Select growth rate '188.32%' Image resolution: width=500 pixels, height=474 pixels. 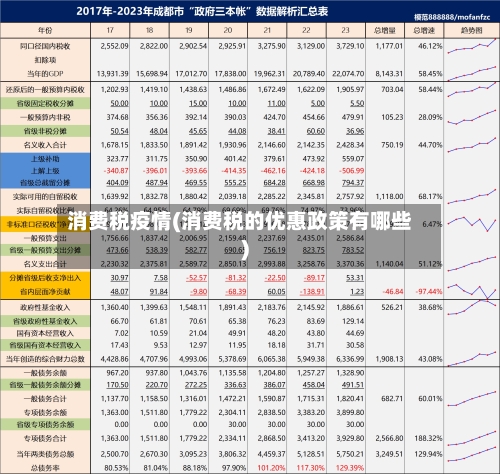tap(428, 438)
